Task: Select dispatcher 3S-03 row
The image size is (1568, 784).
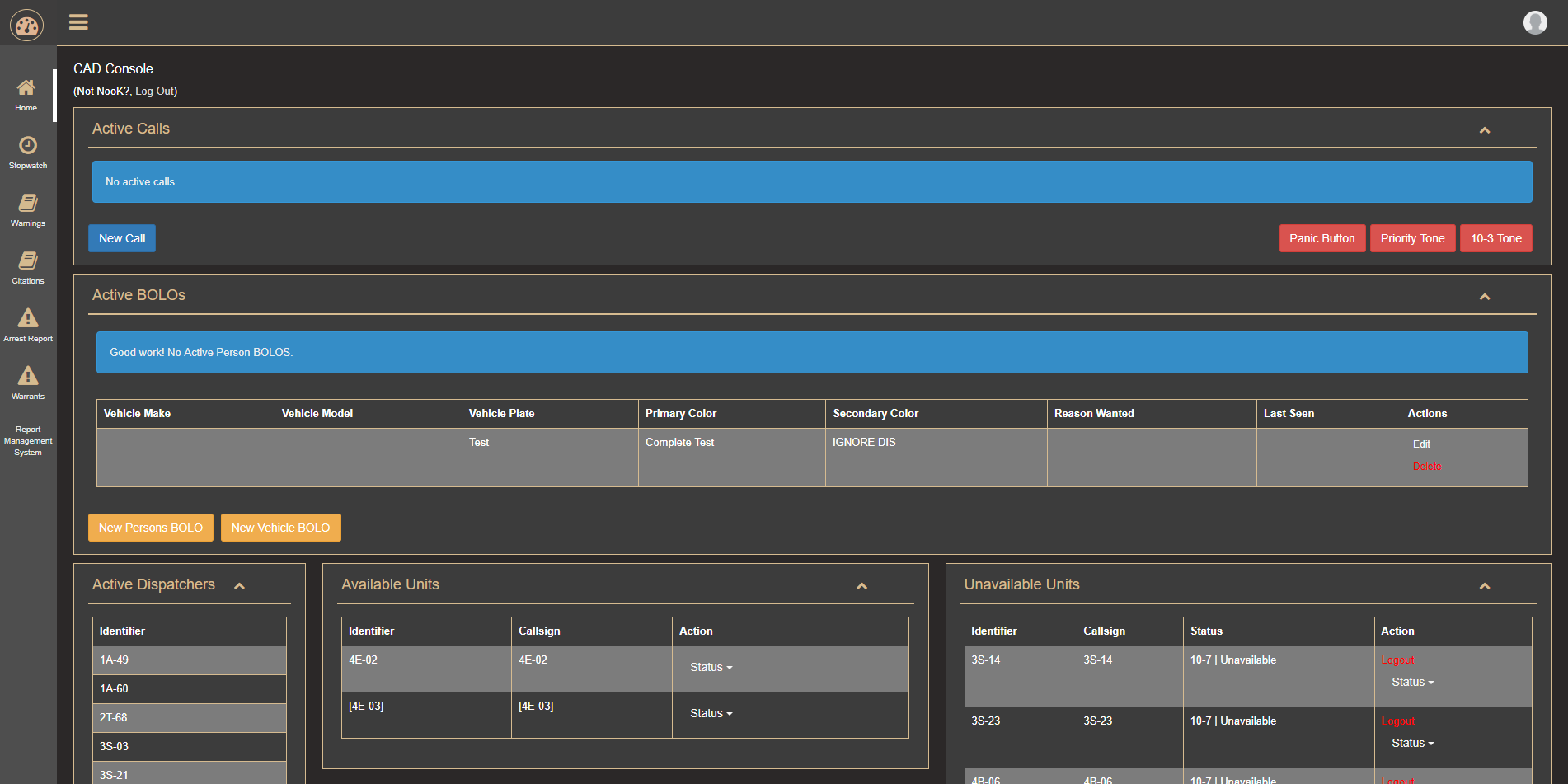Action: [190, 747]
